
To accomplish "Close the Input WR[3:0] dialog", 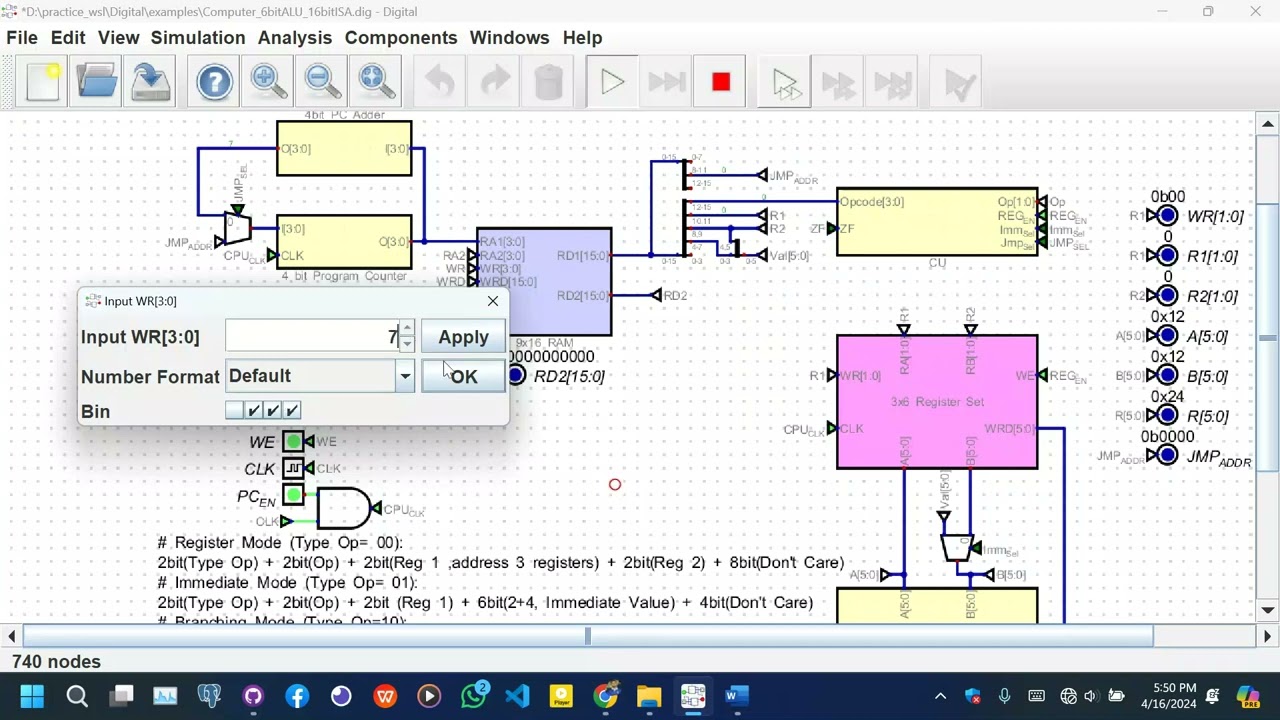I will click(x=492, y=301).
